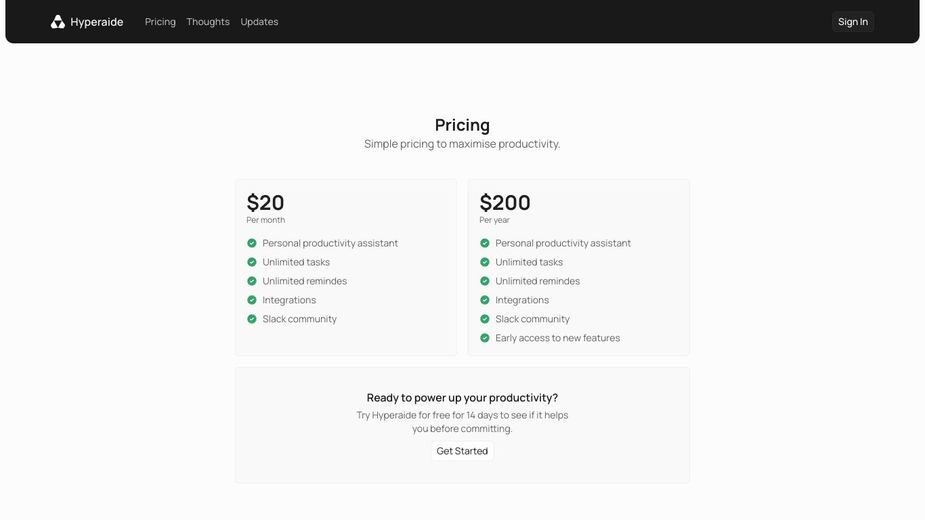Click the green check beside monthly Personal productivity assistant

pyautogui.click(x=252, y=243)
